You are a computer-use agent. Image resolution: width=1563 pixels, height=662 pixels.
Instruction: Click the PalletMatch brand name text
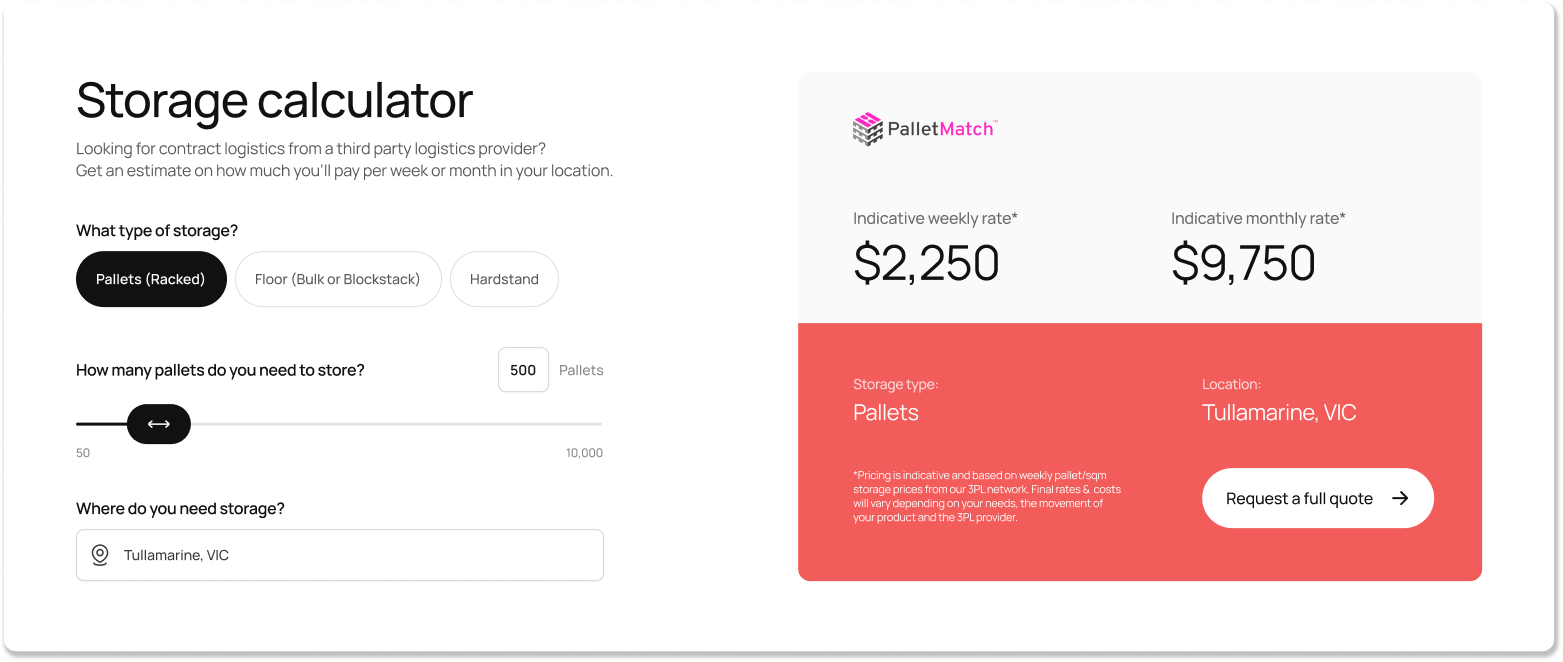[x=940, y=129]
